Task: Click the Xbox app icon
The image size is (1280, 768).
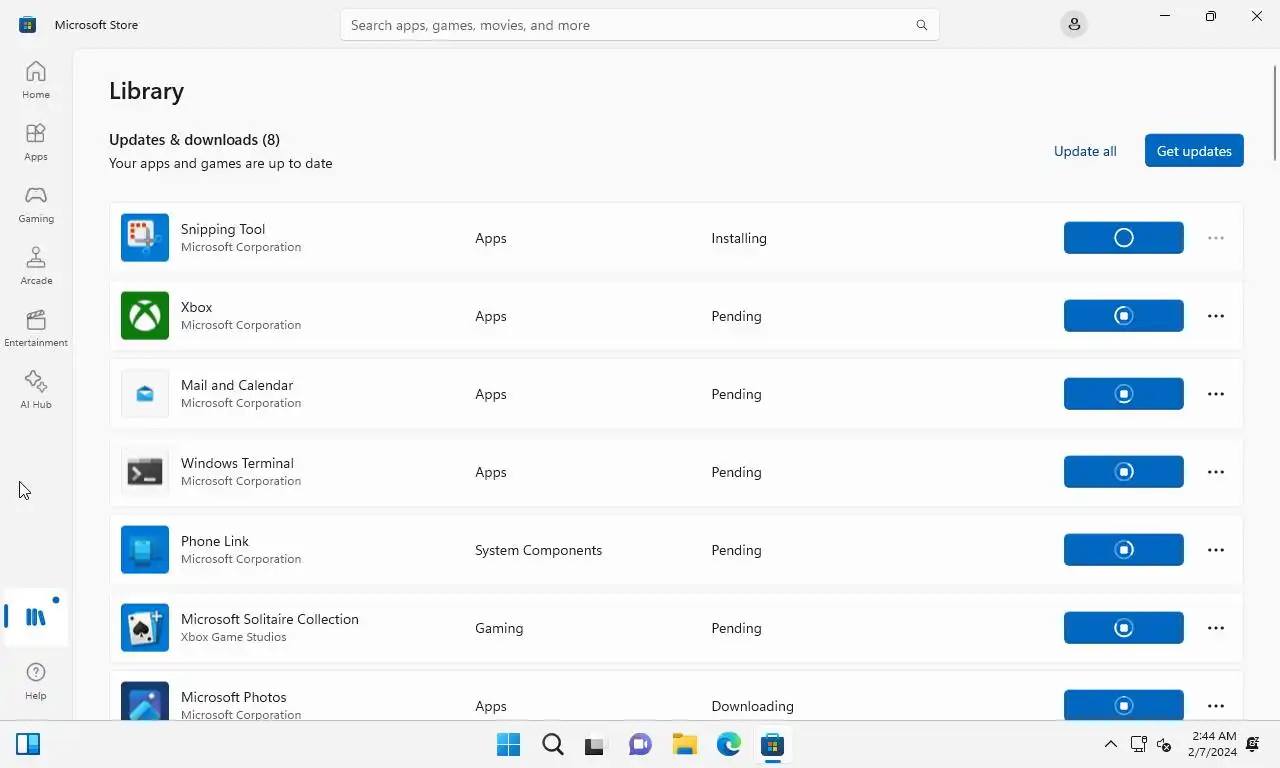Action: click(145, 316)
